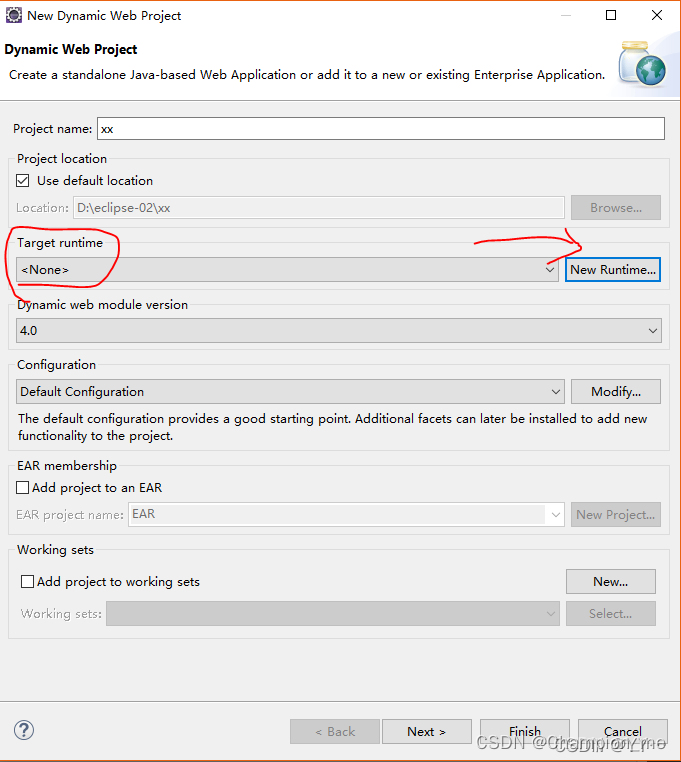Click the < Back button
Viewport: 681px width, 762px height.
pyautogui.click(x=335, y=731)
